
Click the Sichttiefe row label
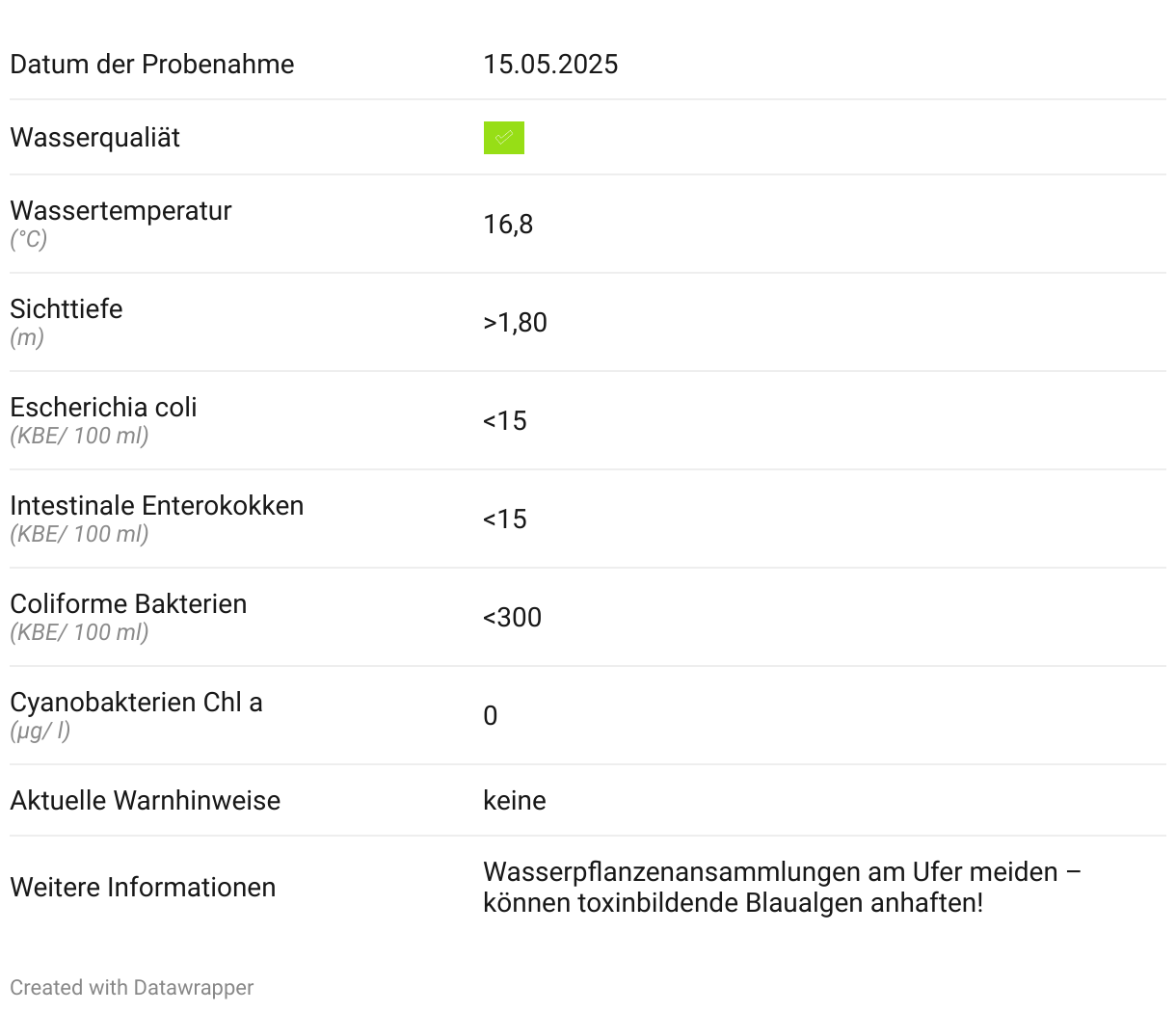click(67, 309)
